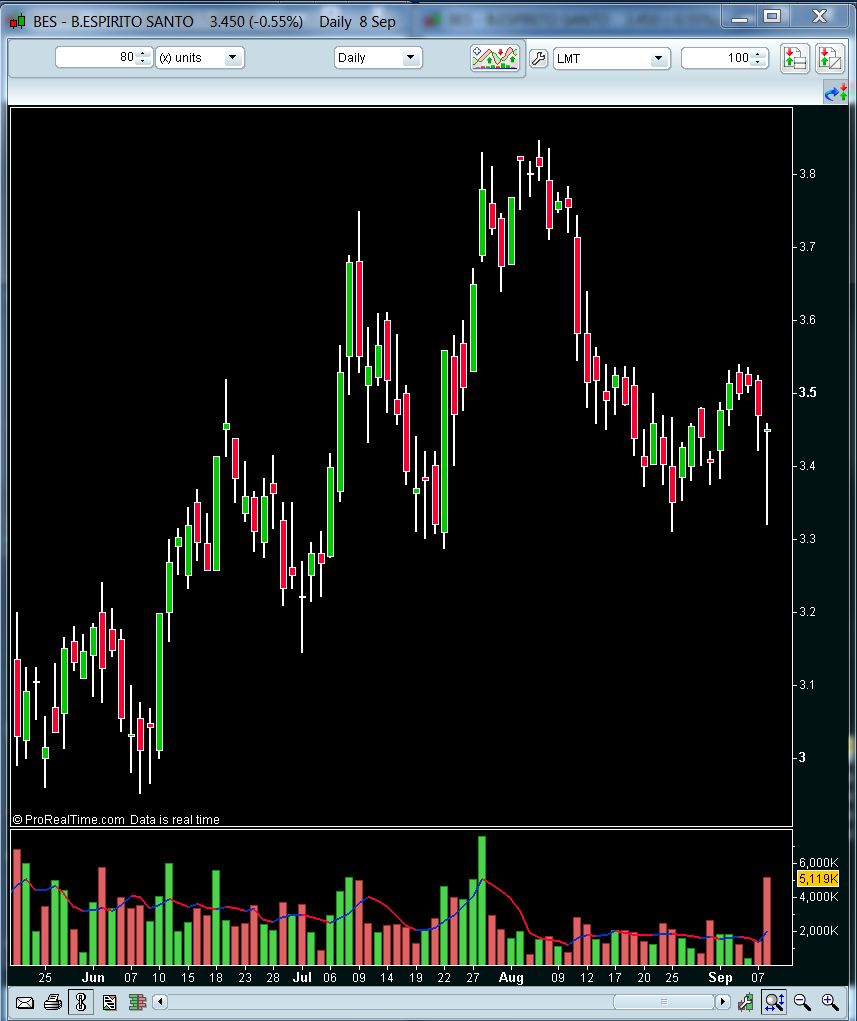Click the Aug label on date axis
857x1021 pixels.
(511, 977)
